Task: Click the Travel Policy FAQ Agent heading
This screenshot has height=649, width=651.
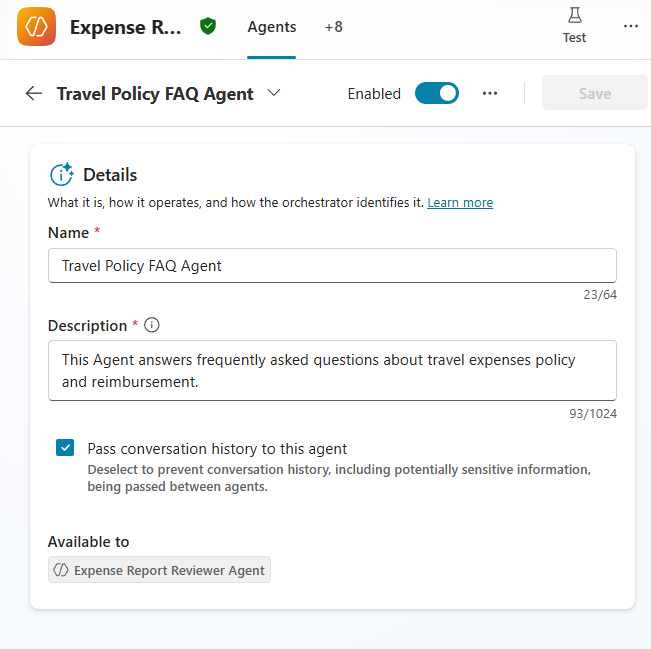Action: click(x=155, y=94)
